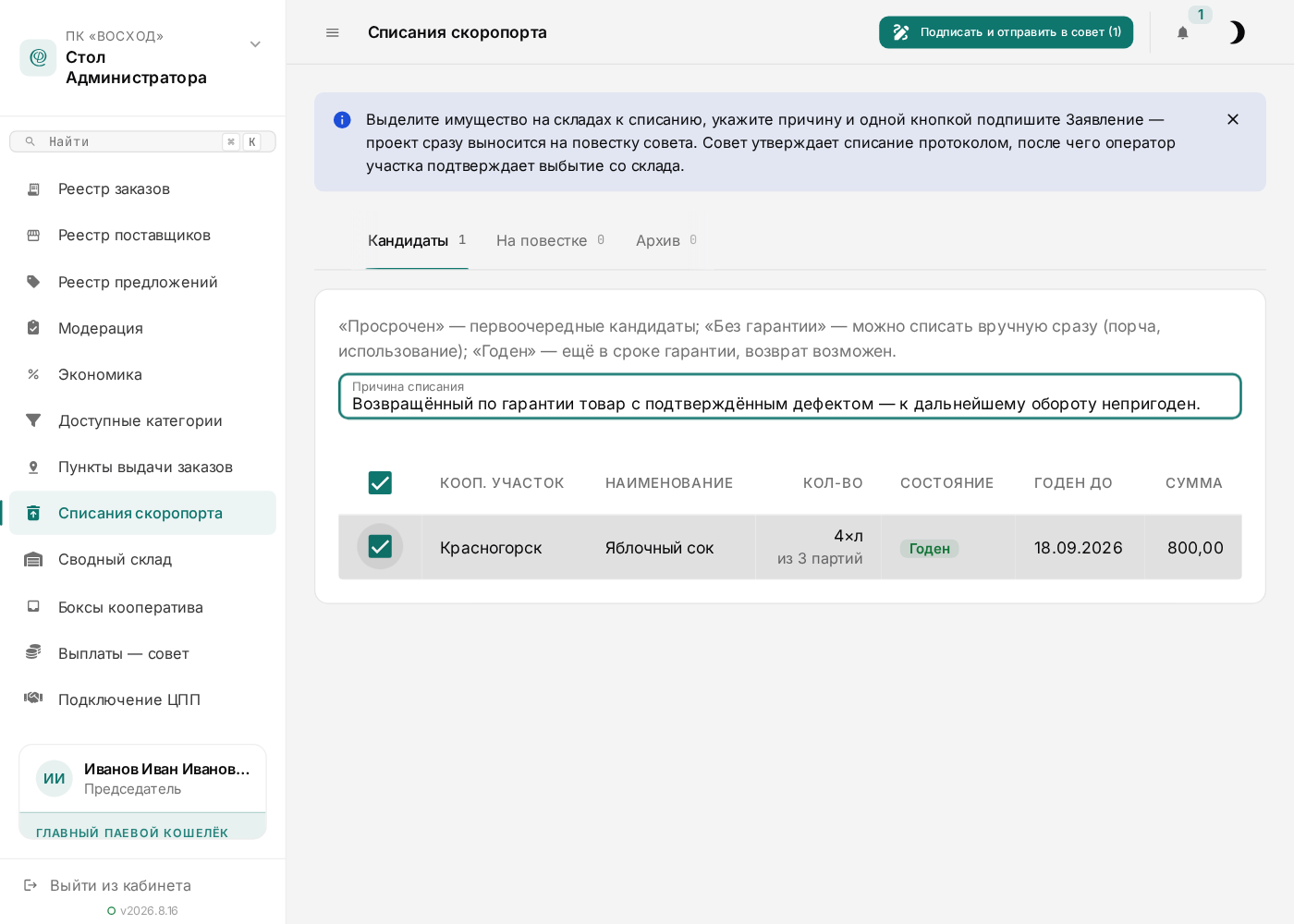Viewport: 1294px width, 924px height.
Task: Focus the Найти search field
Action: coord(142,141)
